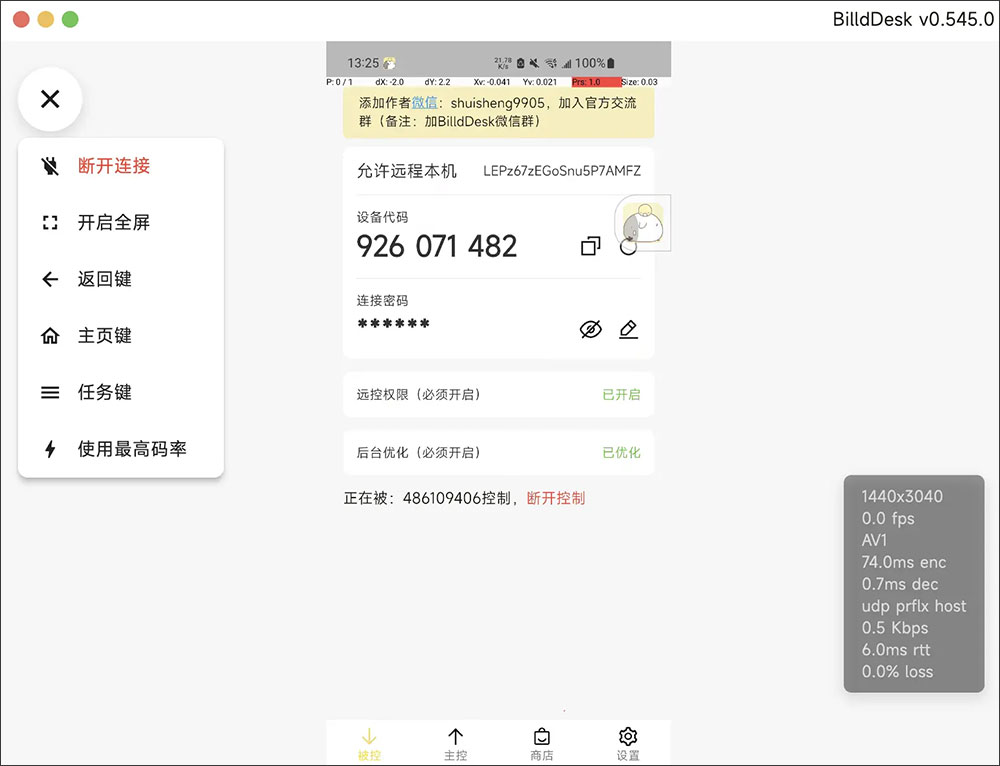The image size is (1000, 766).
Task: Click the battery 100% indicator in phone status bar
Action: pyautogui.click(x=595, y=63)
